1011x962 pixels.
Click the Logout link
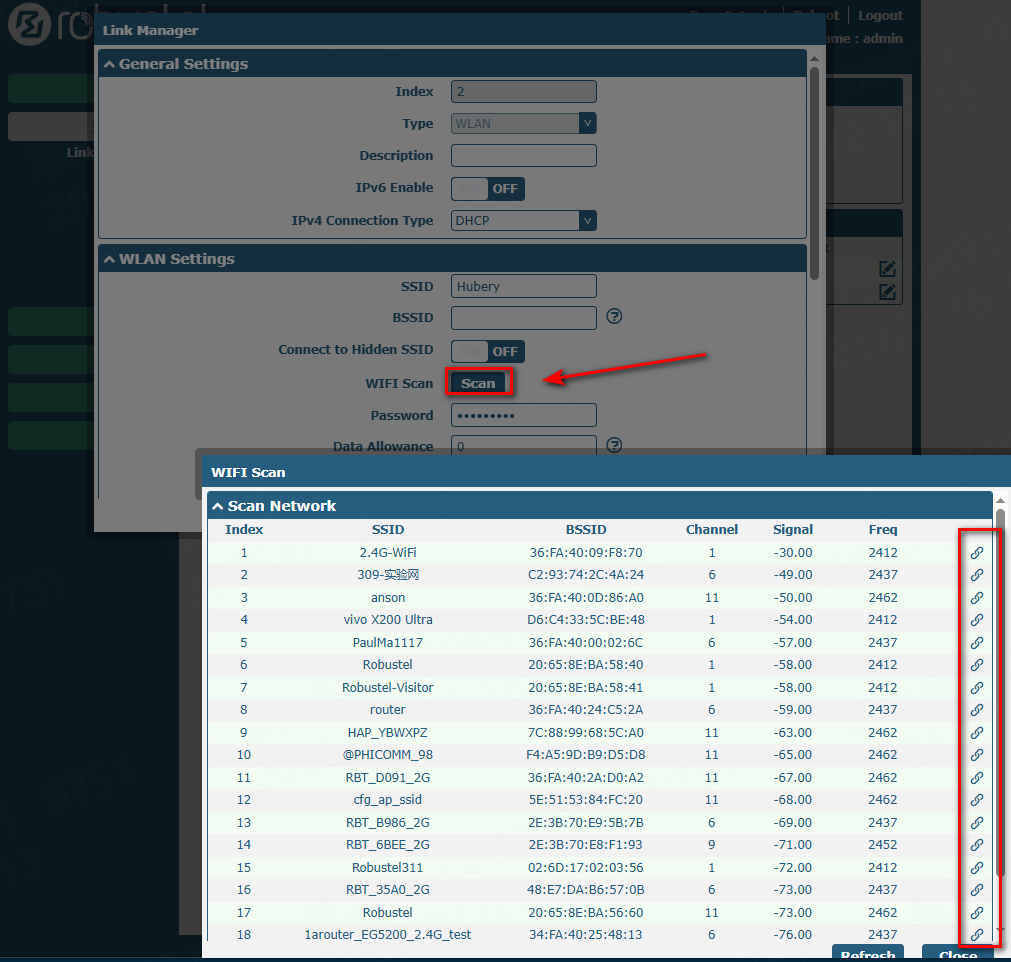pyautogui.click(x=879, y=16)
